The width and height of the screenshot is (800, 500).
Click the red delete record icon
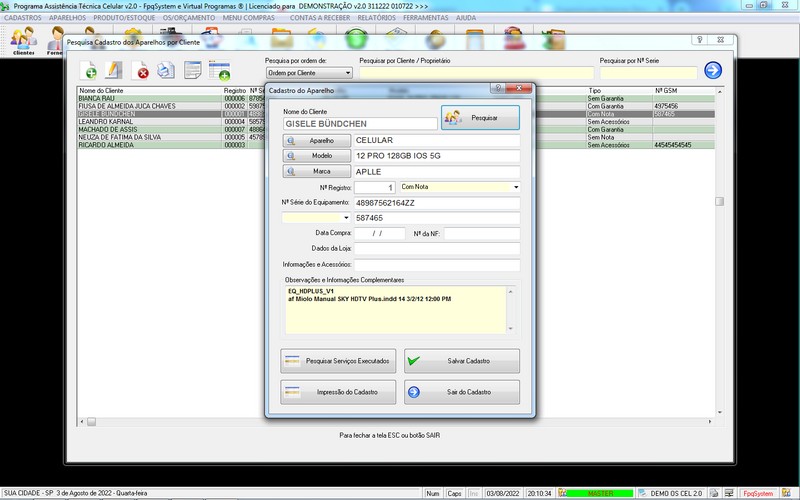142,70
